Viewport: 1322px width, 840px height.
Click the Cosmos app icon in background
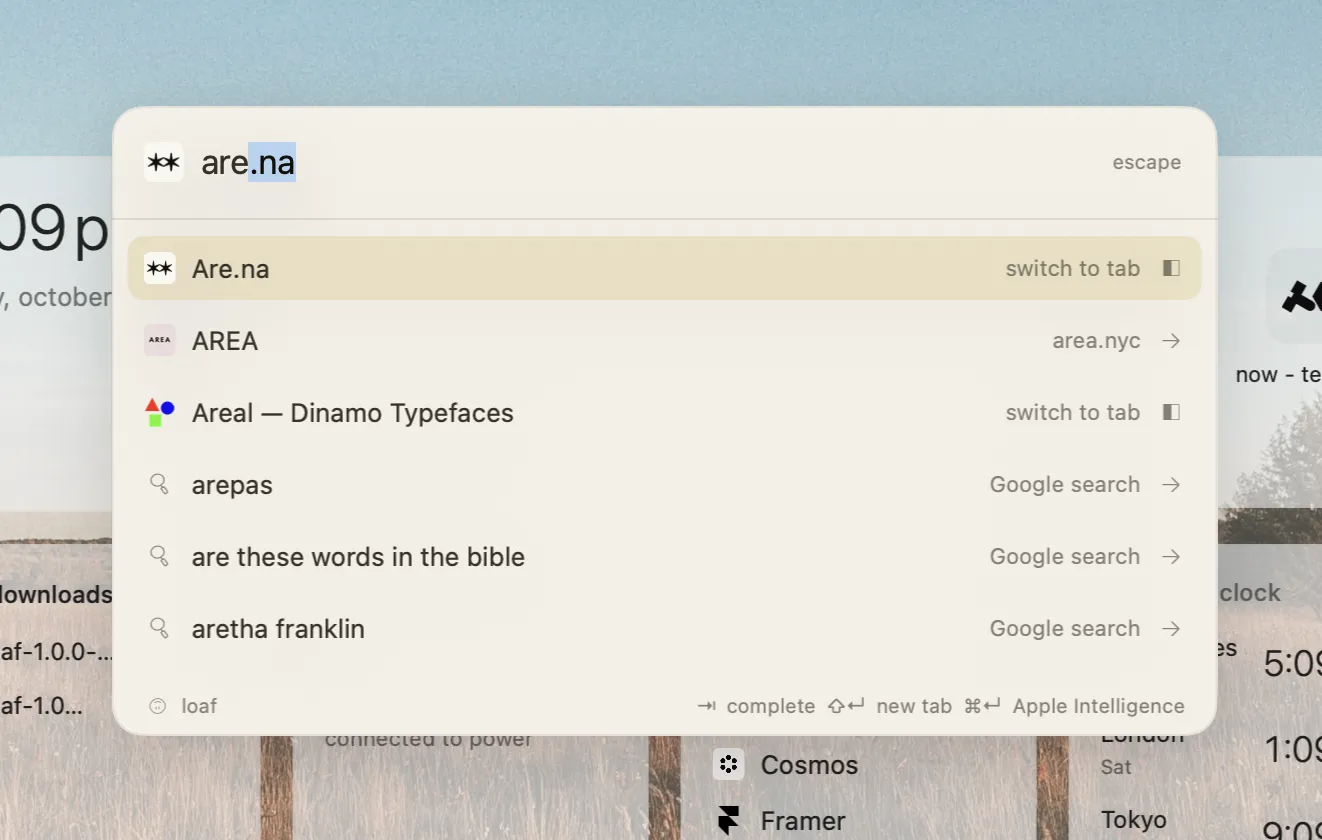tap(728, 765)
